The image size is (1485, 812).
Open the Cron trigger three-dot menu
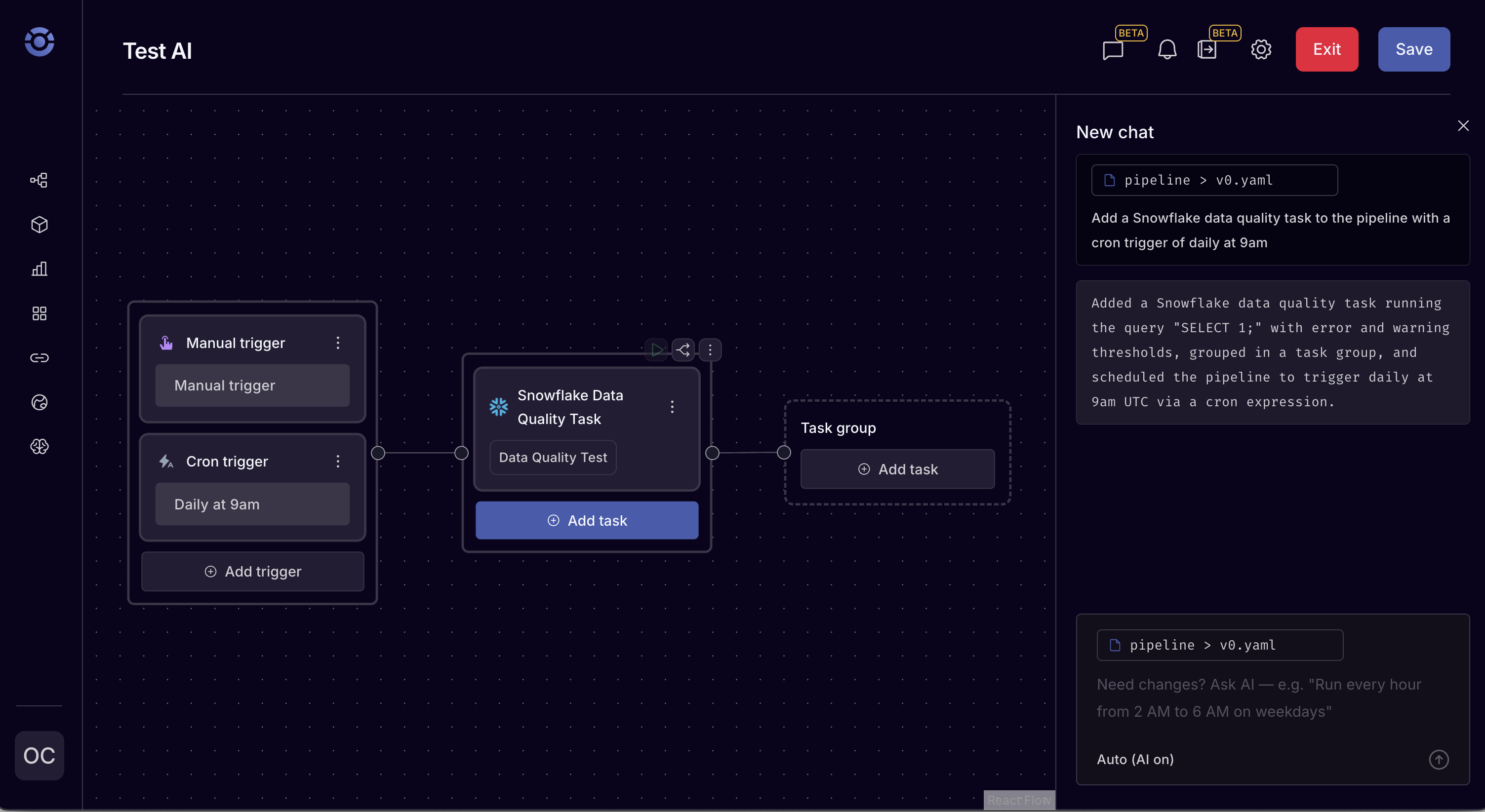click(338, 461)
